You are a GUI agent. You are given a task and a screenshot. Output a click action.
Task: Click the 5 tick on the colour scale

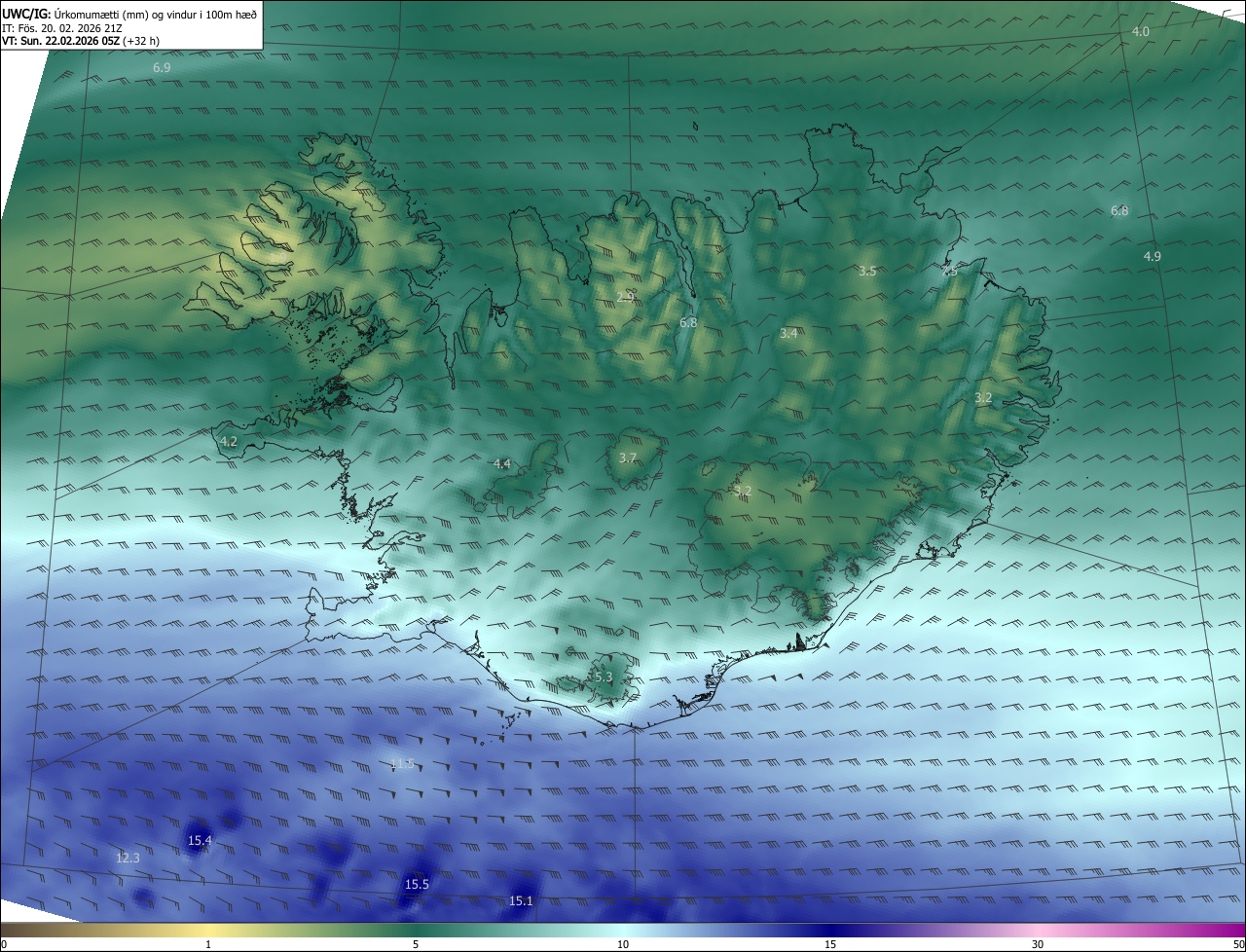(x=416, y=944)
